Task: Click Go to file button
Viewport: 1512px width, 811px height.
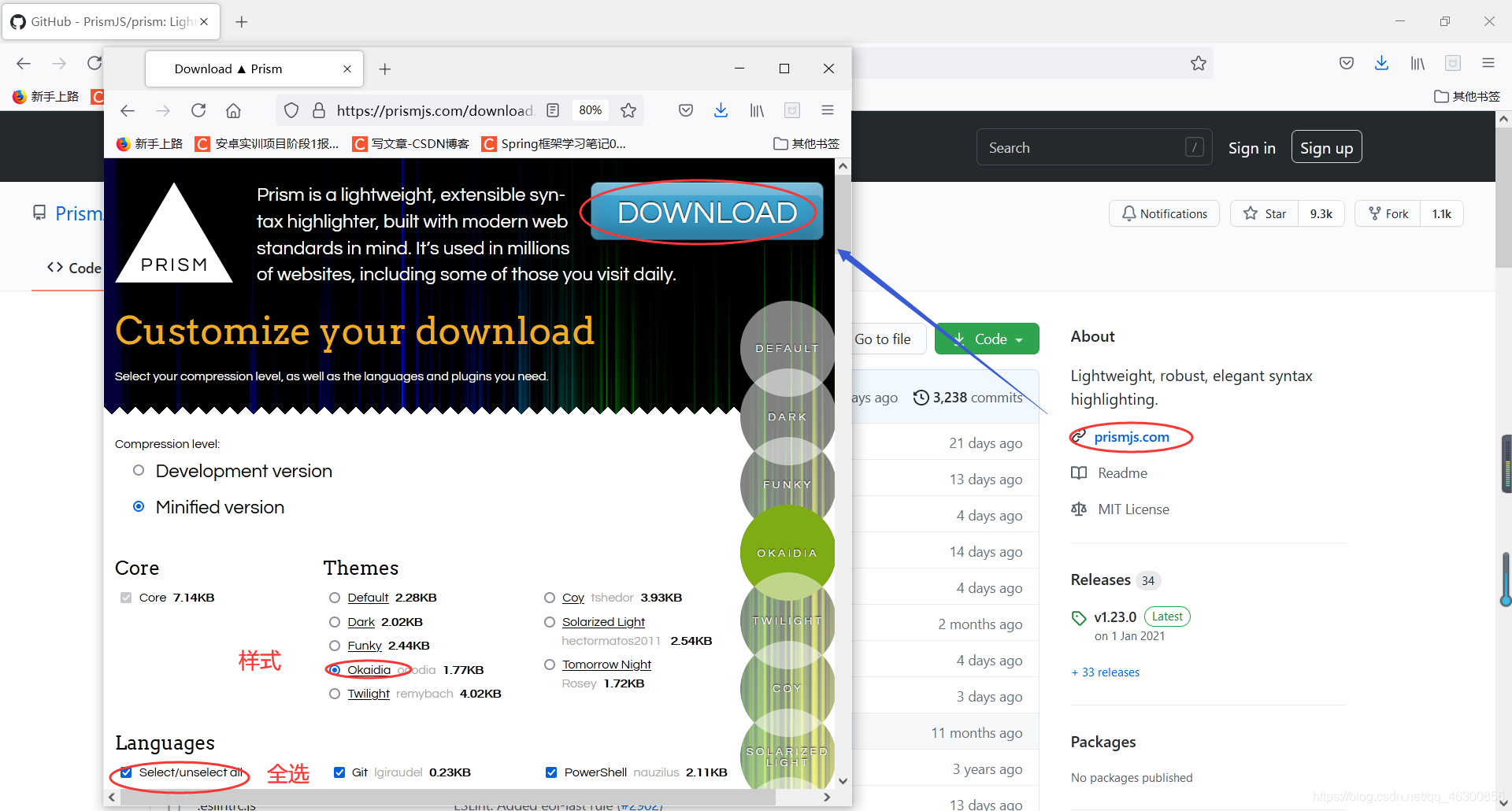Action: point(883,339)
